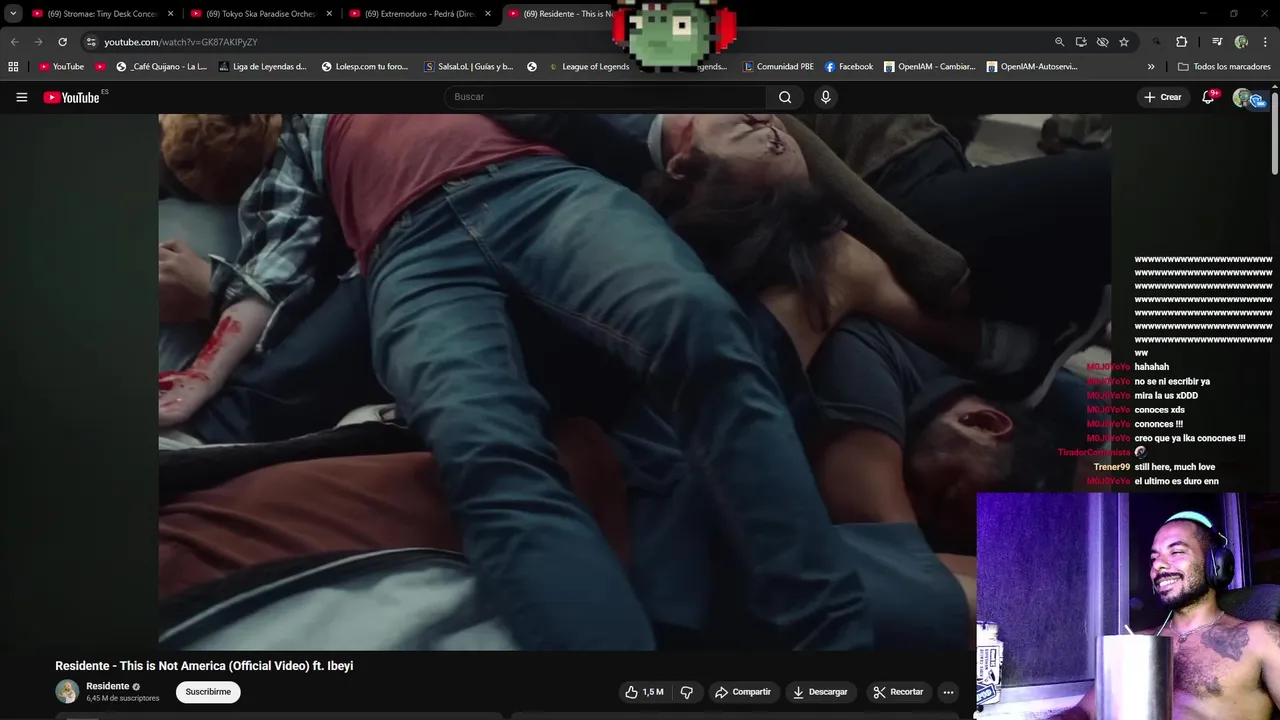Close the Tokyo Ska Paradise tab
The image size is (1280, 720).
coord(329,14)
